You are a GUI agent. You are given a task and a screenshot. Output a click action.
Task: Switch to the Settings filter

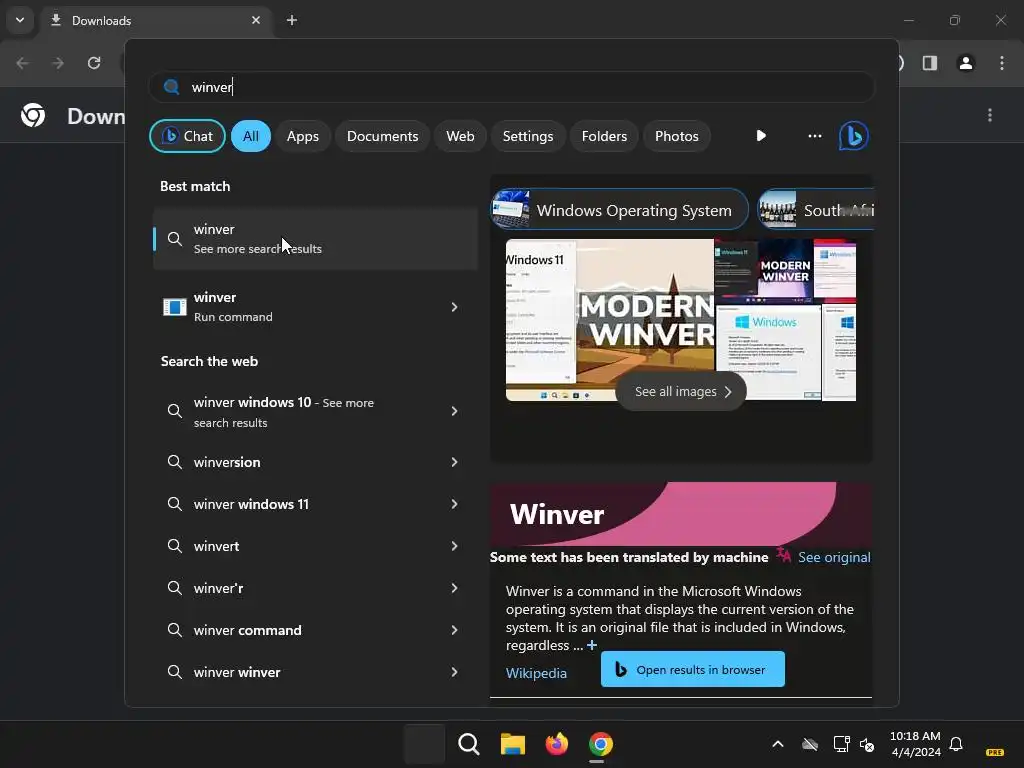(x=528, y=136)
